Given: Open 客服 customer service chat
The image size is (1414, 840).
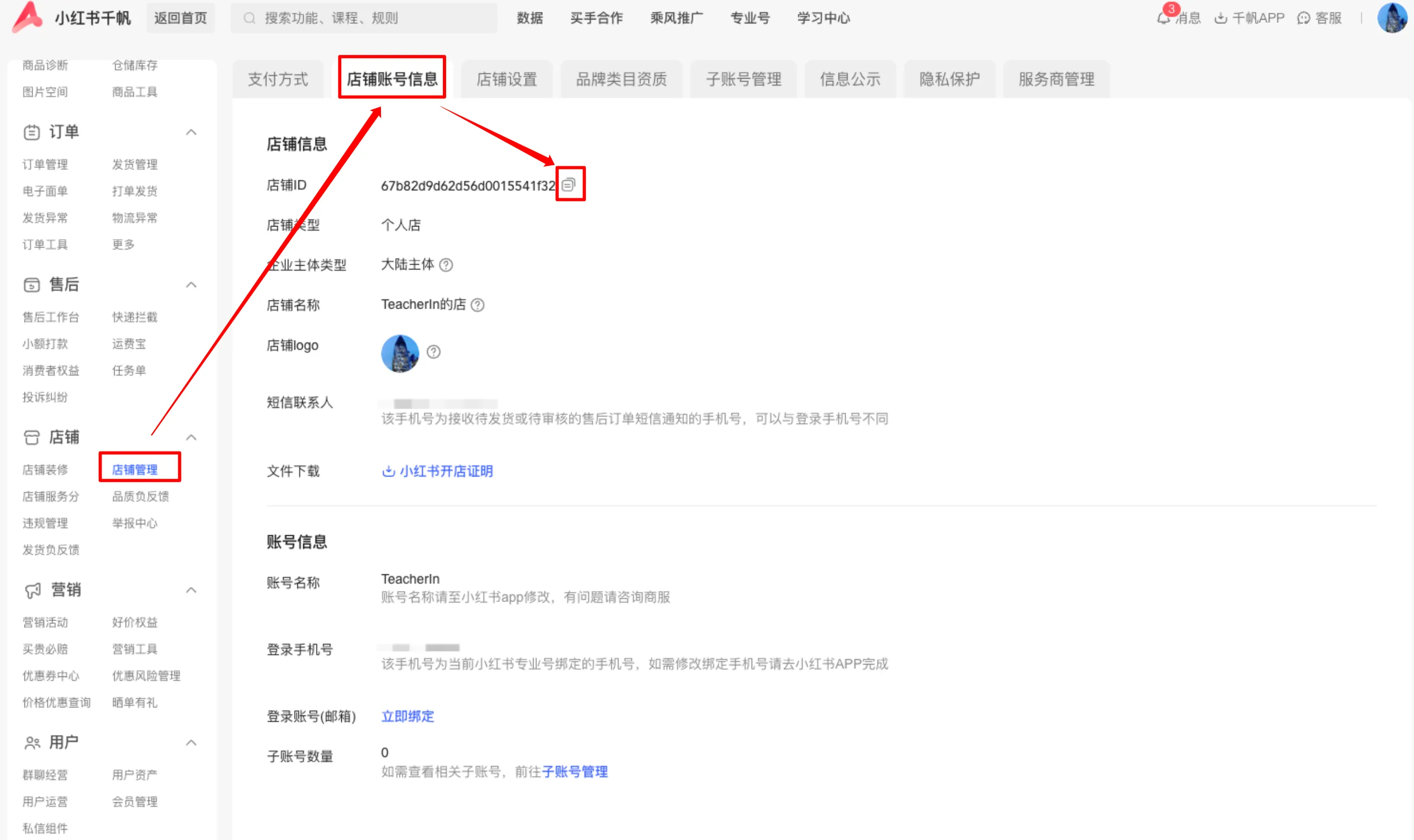Looking at the screenshot, I should 1319,18.
